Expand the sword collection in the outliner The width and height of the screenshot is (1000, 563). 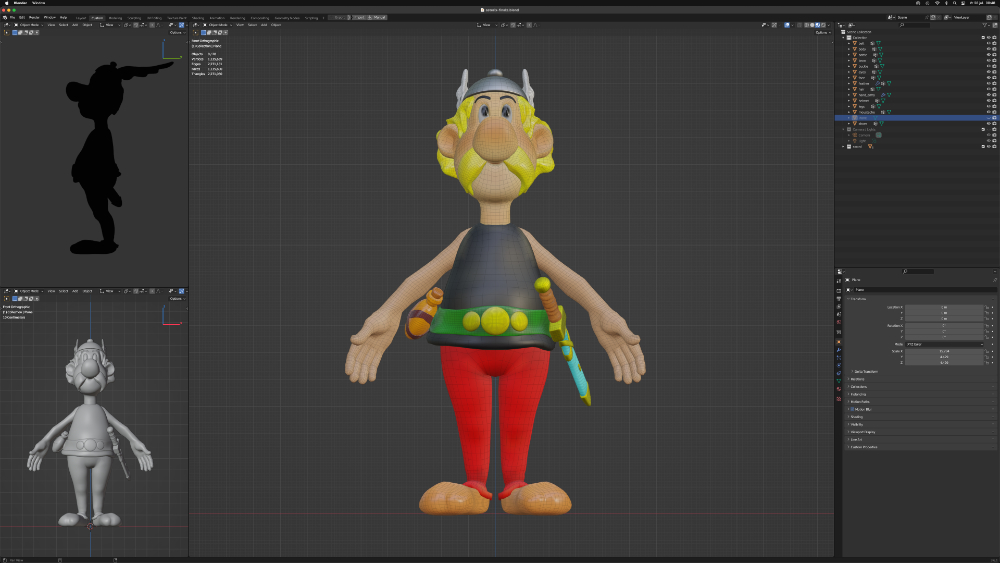[843, 147]
